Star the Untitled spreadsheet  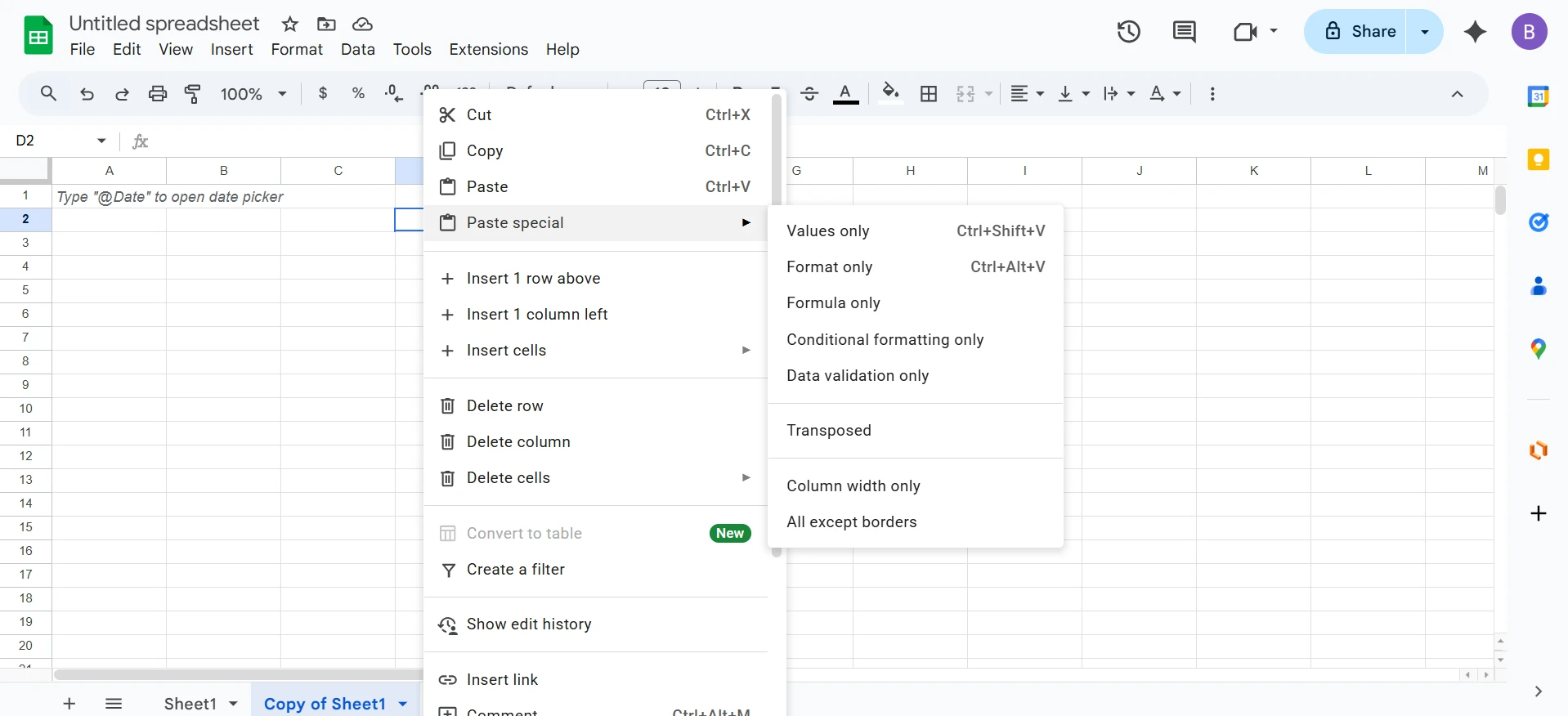point(290,24)
